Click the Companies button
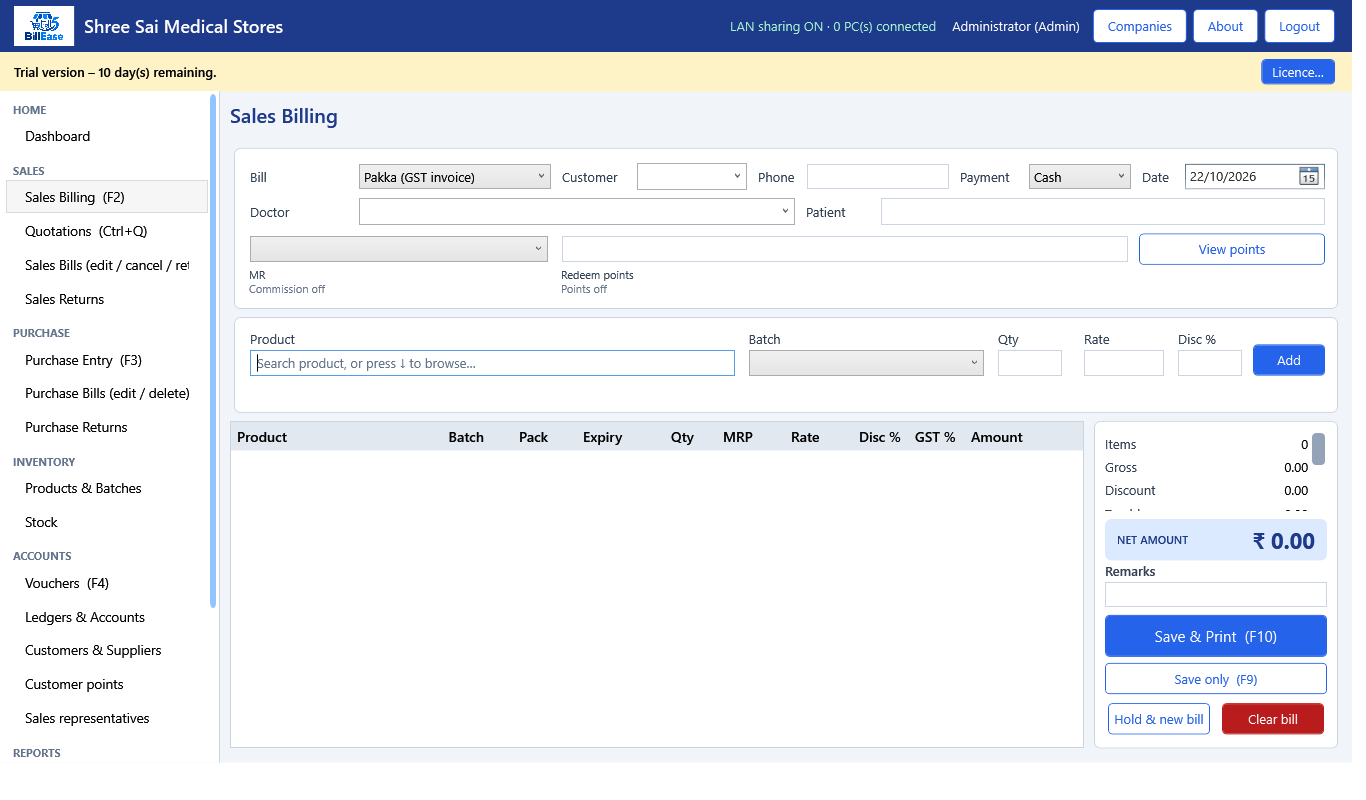The width and height of the screenshot is (1366, 800). pos(1140,26)
